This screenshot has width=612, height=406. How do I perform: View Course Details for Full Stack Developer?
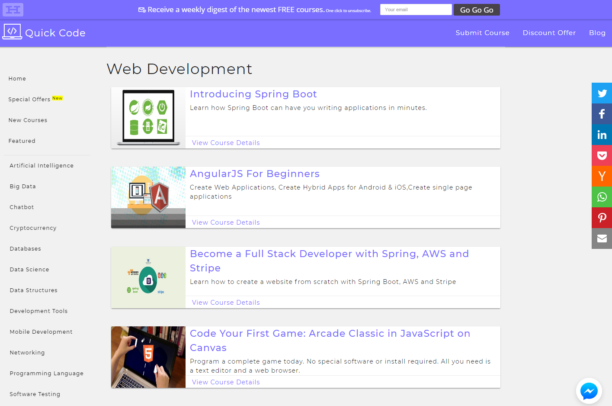click(x=226, y=302)
